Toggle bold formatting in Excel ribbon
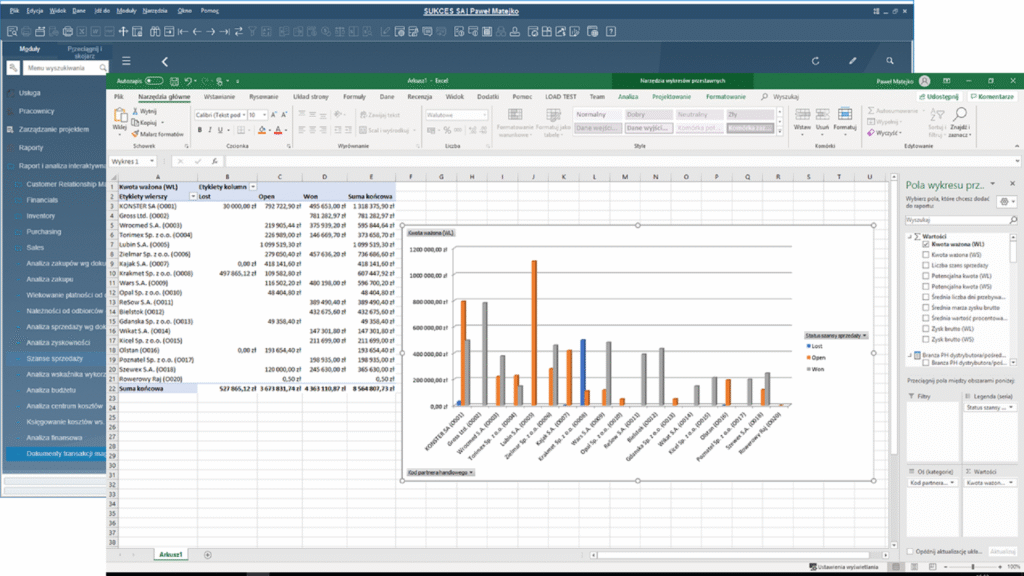The height and width of the screenshot is (576, 1024). 200,130
